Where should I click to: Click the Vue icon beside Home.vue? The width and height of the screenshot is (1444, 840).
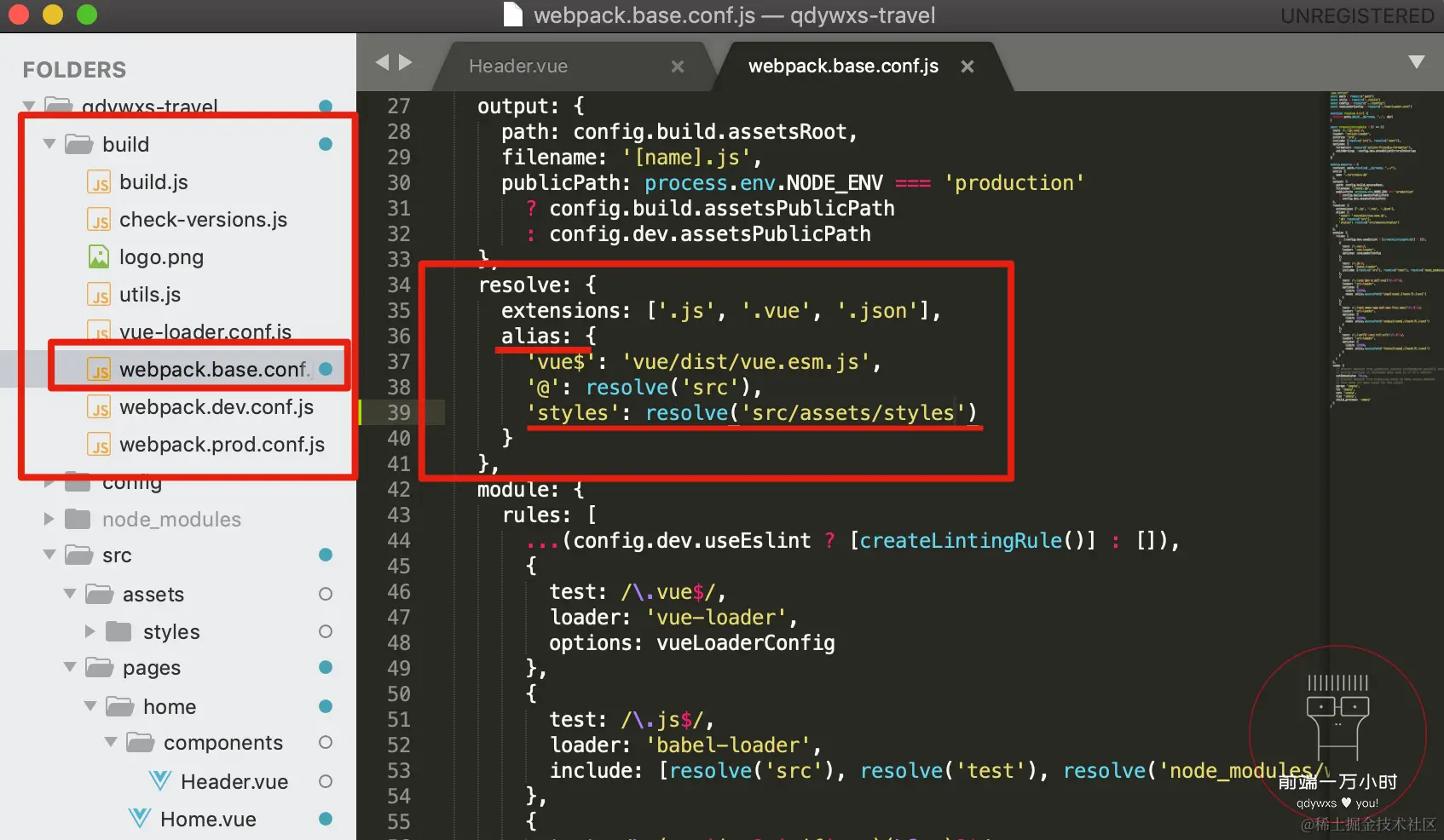click(140, 819)
